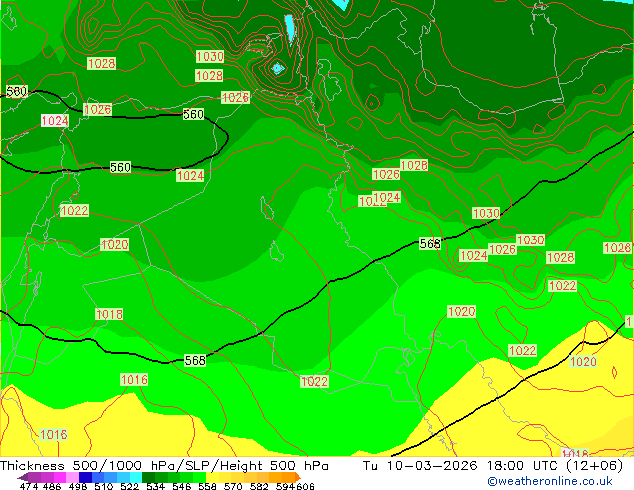Viewport: 634px width, 490px height.
Task: Click the forecast time 'Tu 10-03-2026 18:00 UTC (12+06)'
Action: click(493, 466)
